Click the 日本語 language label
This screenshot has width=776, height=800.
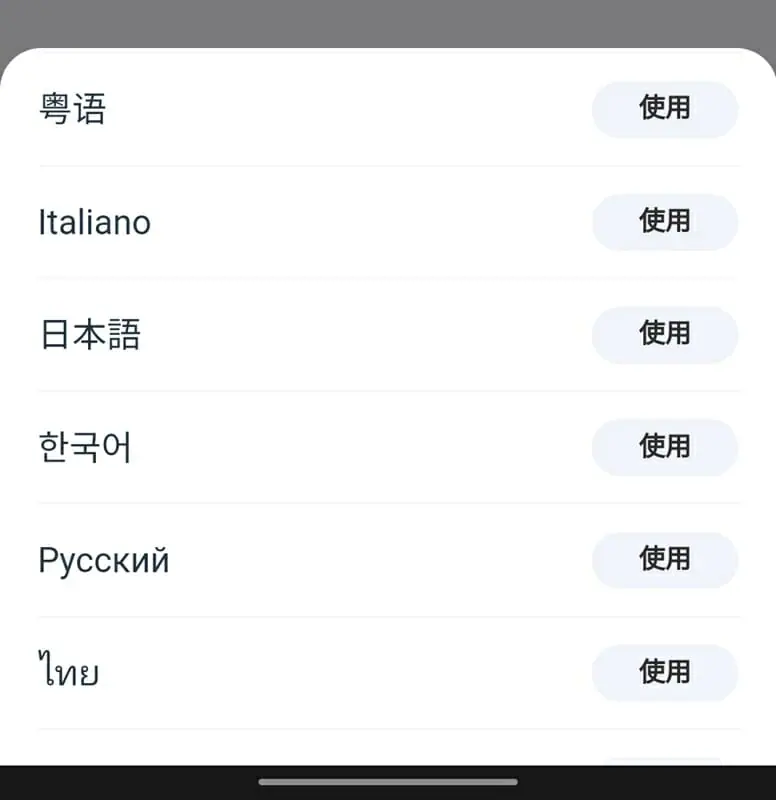[90, 334]
